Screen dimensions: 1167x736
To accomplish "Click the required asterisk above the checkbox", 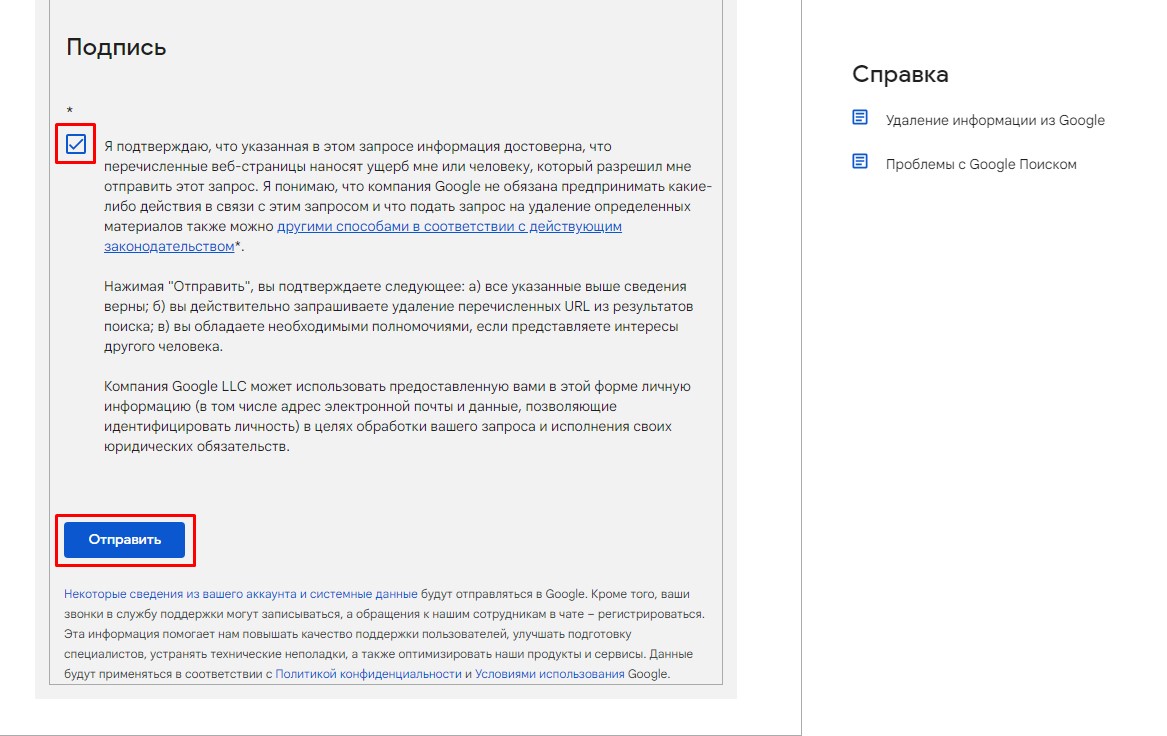I will [70, 111].
